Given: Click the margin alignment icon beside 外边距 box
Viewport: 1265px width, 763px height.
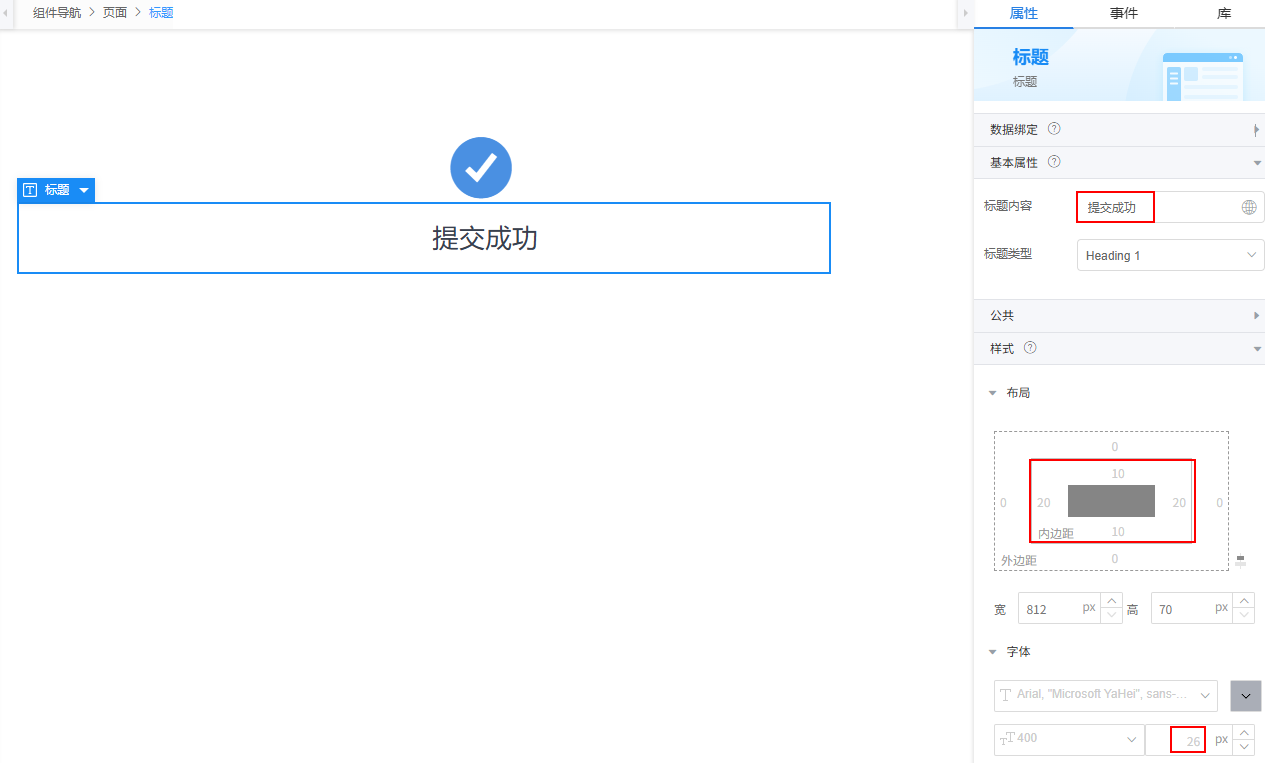Looking at the screenshot, I should coord(1241,561).
